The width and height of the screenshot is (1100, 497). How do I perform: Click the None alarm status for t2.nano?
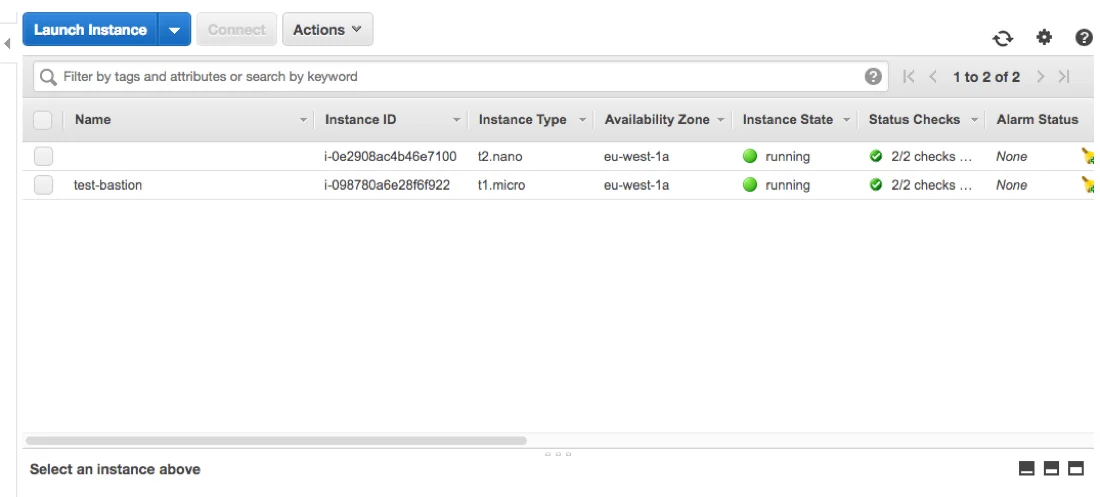point(1012,157)
